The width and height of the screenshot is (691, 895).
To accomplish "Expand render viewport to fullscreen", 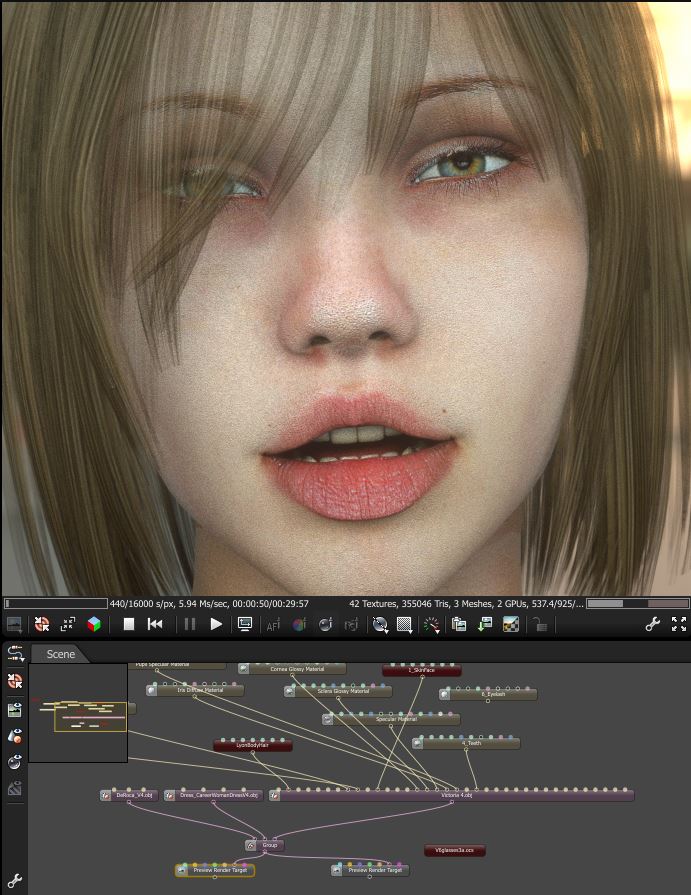I will (x=678, y=624).
